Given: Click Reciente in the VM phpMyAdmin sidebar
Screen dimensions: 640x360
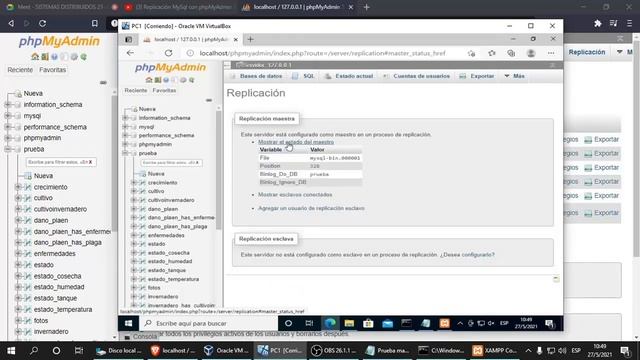Looking at the screenshot, I should click(x=136, y=91).
